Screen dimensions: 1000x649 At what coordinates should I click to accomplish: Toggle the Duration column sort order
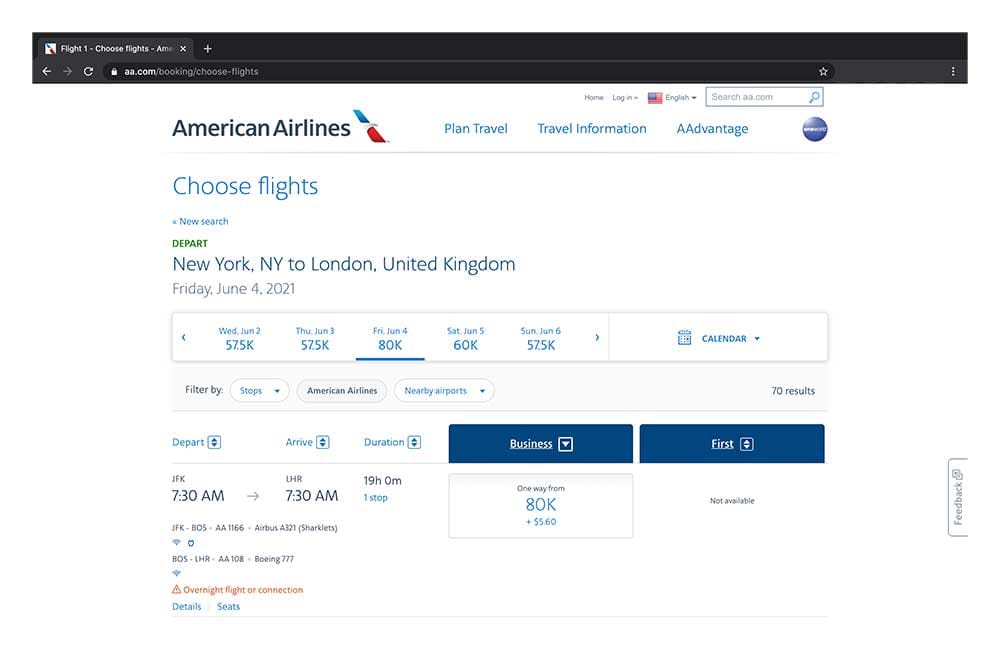tap(414, 441)
